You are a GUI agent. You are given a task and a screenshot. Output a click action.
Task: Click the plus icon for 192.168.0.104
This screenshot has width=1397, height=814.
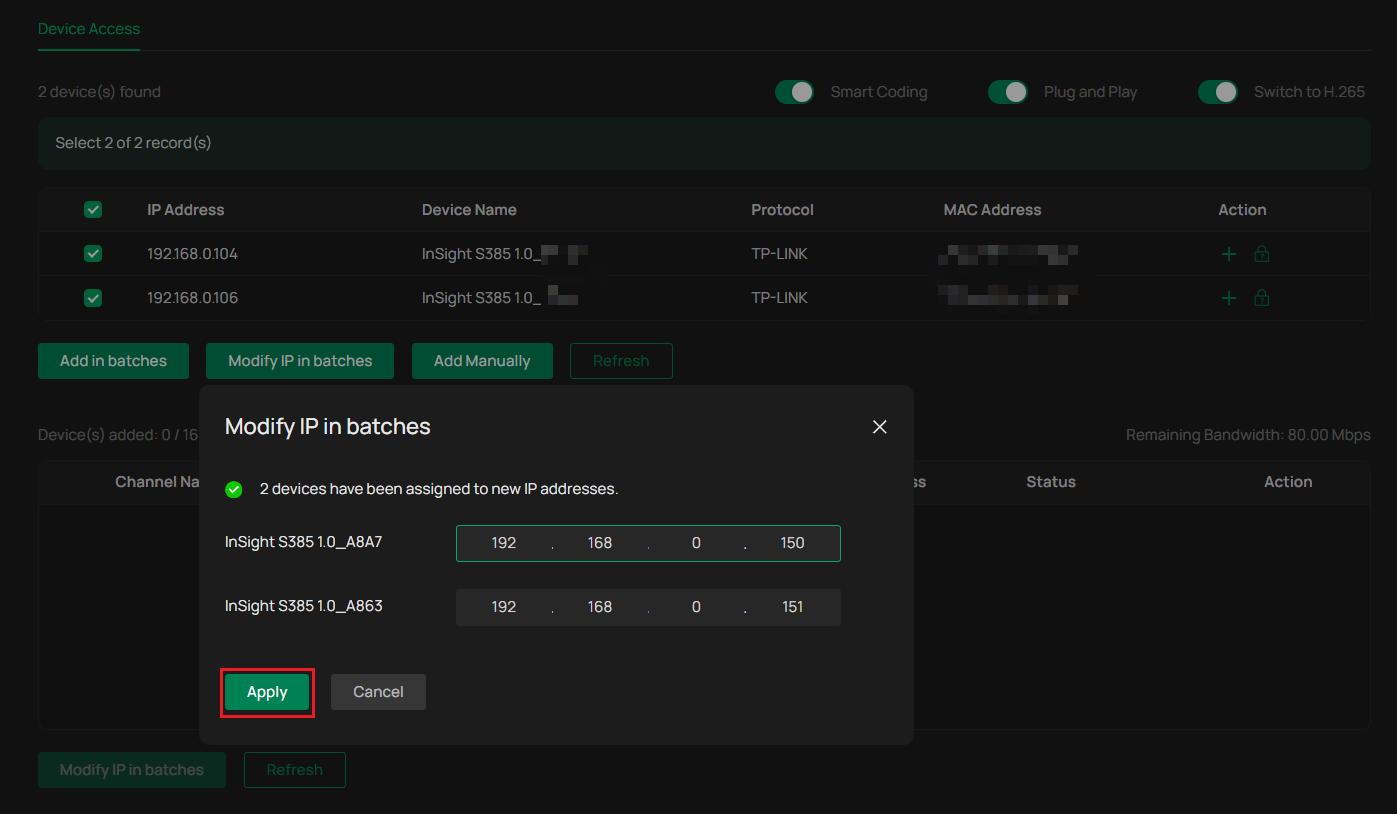(1229, 254)
